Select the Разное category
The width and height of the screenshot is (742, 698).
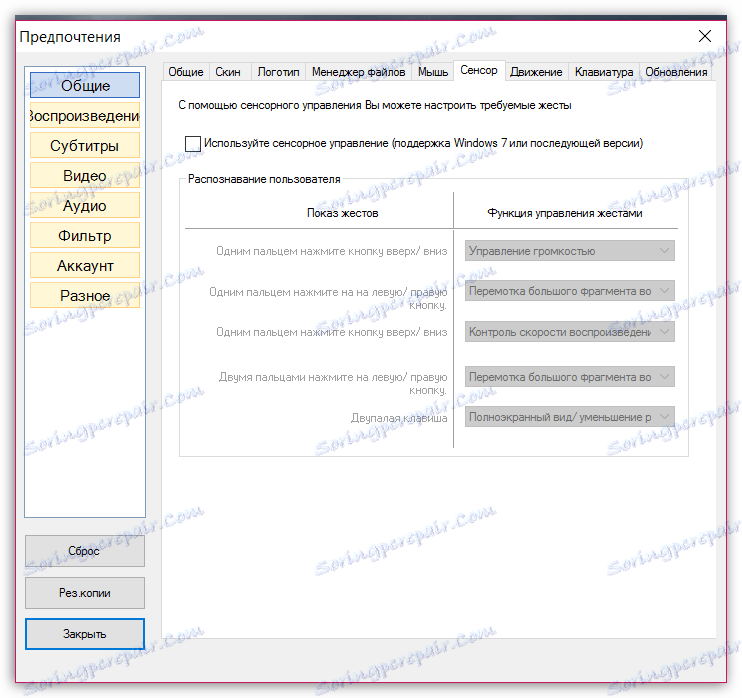click(x=85, y=295)
